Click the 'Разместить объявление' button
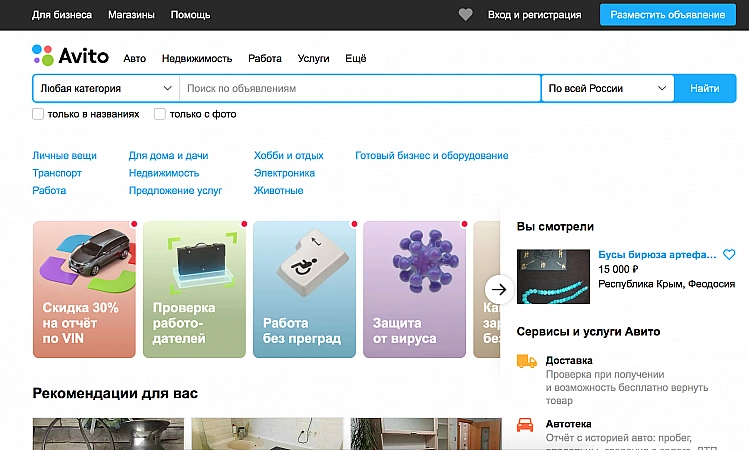The width and height of the screenshot is (749, 450). (x=667, y=15)
